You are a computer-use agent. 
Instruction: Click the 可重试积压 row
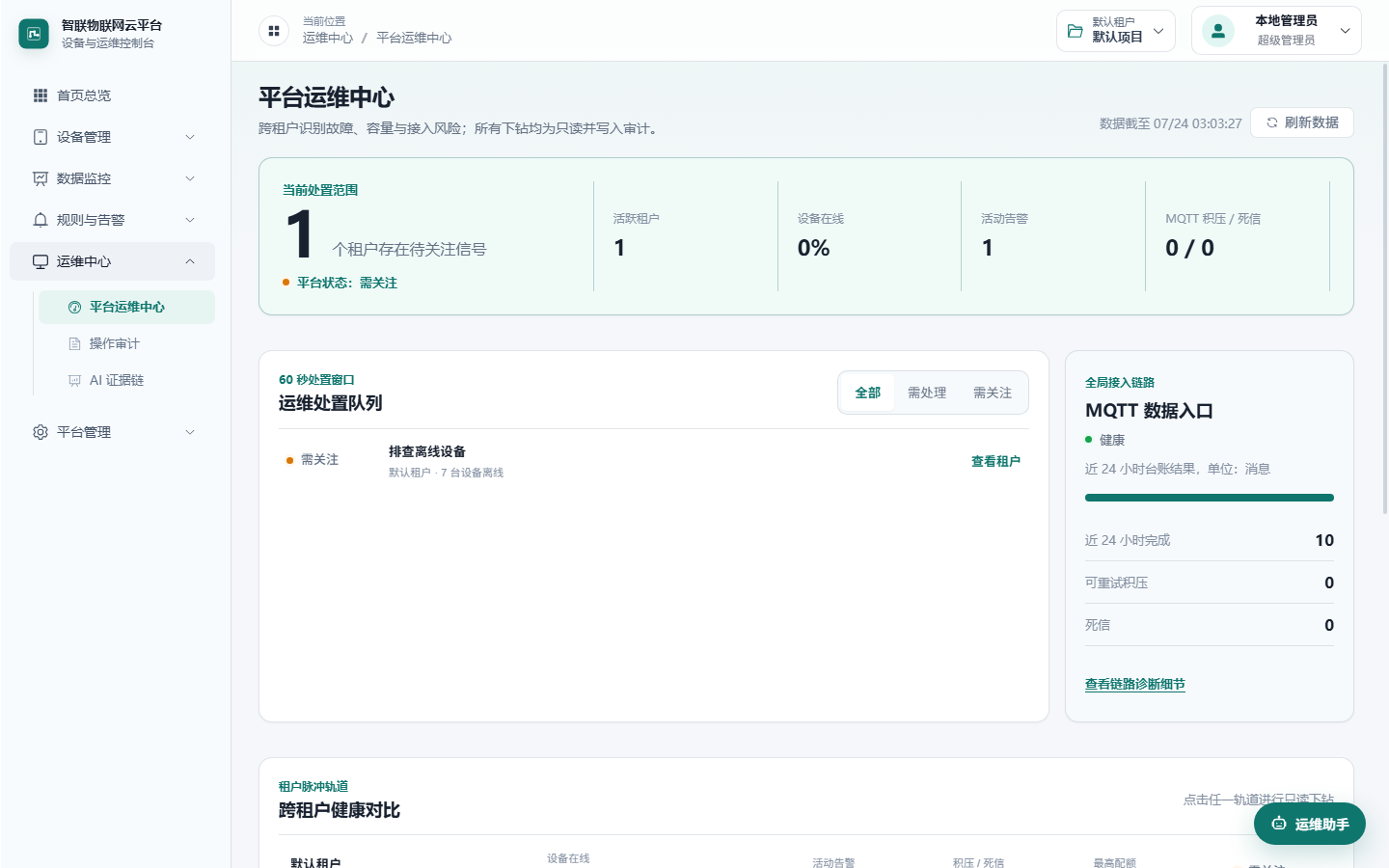pyautogui.click(x=1210, y=583)
